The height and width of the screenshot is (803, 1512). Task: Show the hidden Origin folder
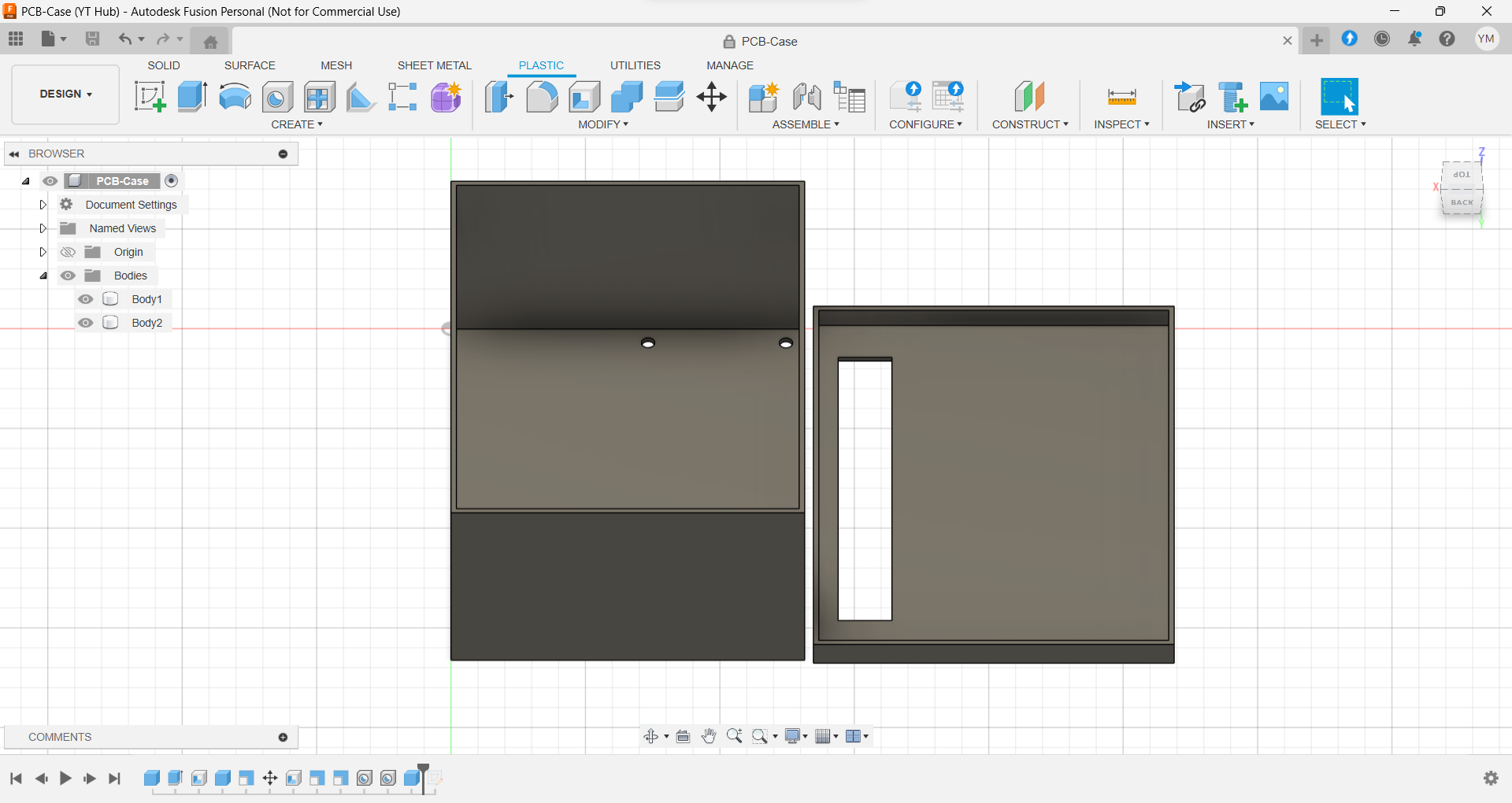tap(69, 252)
